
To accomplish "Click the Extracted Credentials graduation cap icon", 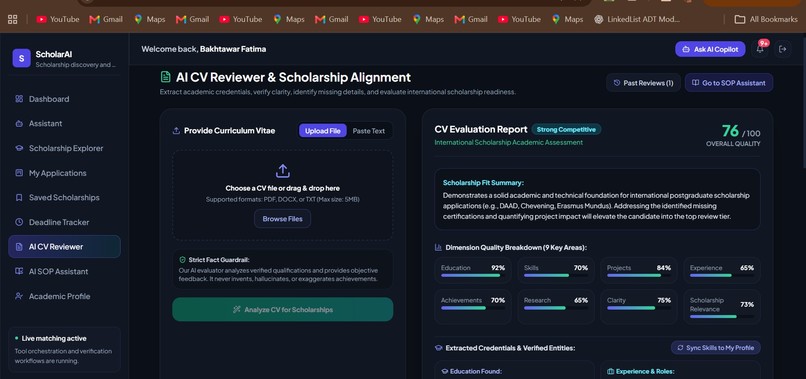I will tap(438, 348).
